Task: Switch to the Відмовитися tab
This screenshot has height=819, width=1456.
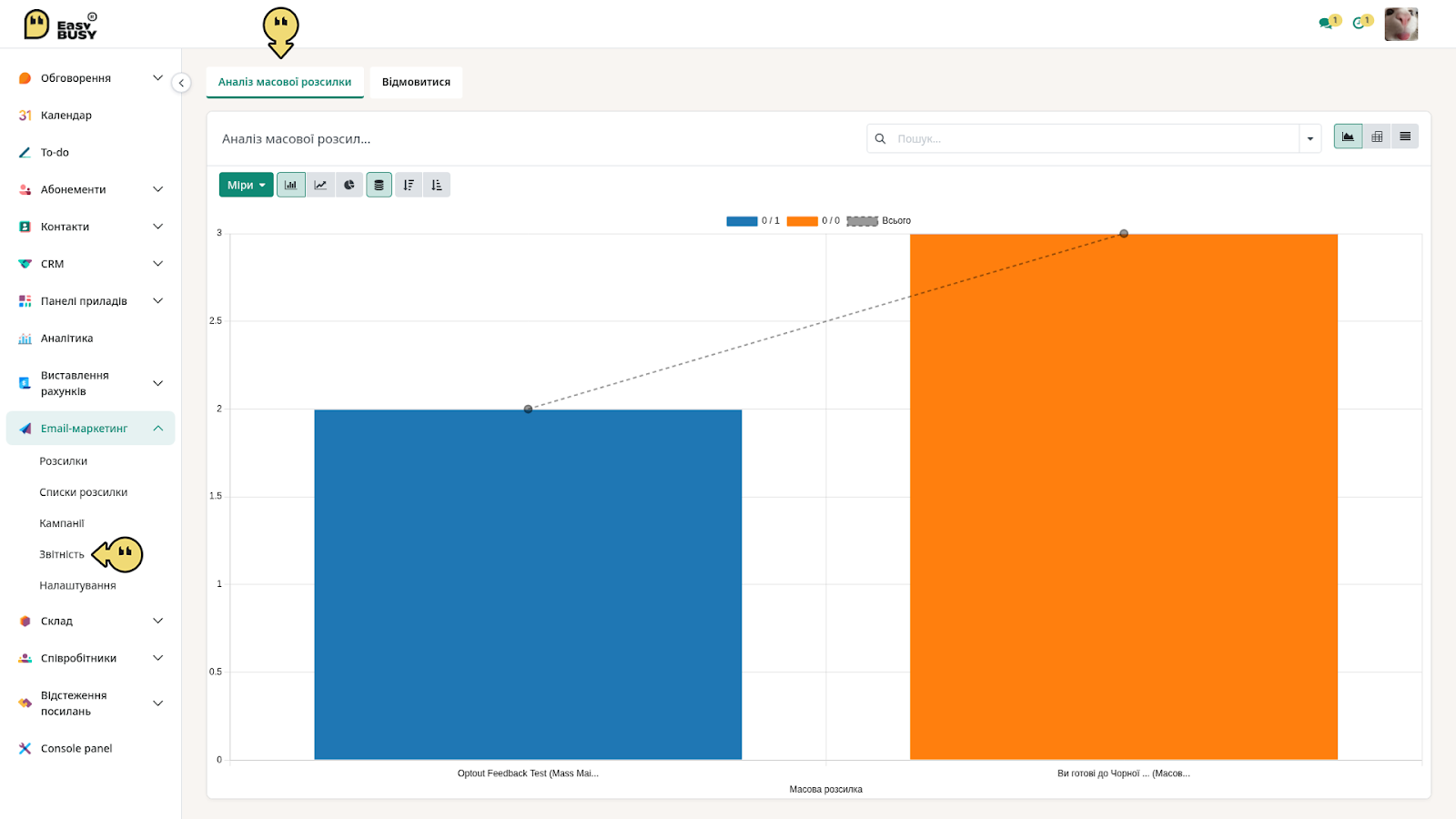Action: tap(416, 82)
